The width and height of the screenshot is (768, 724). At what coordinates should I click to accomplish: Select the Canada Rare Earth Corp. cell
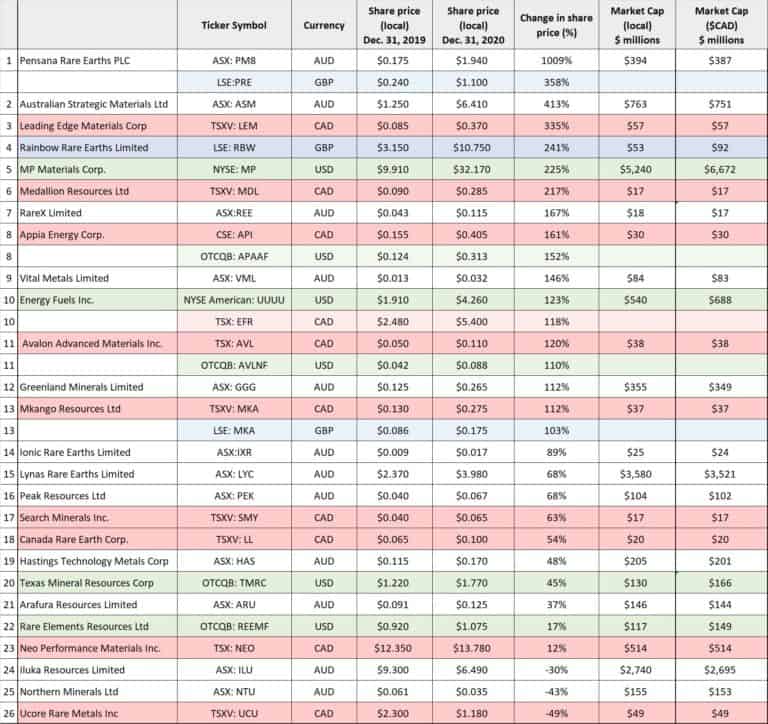(97, 539)
